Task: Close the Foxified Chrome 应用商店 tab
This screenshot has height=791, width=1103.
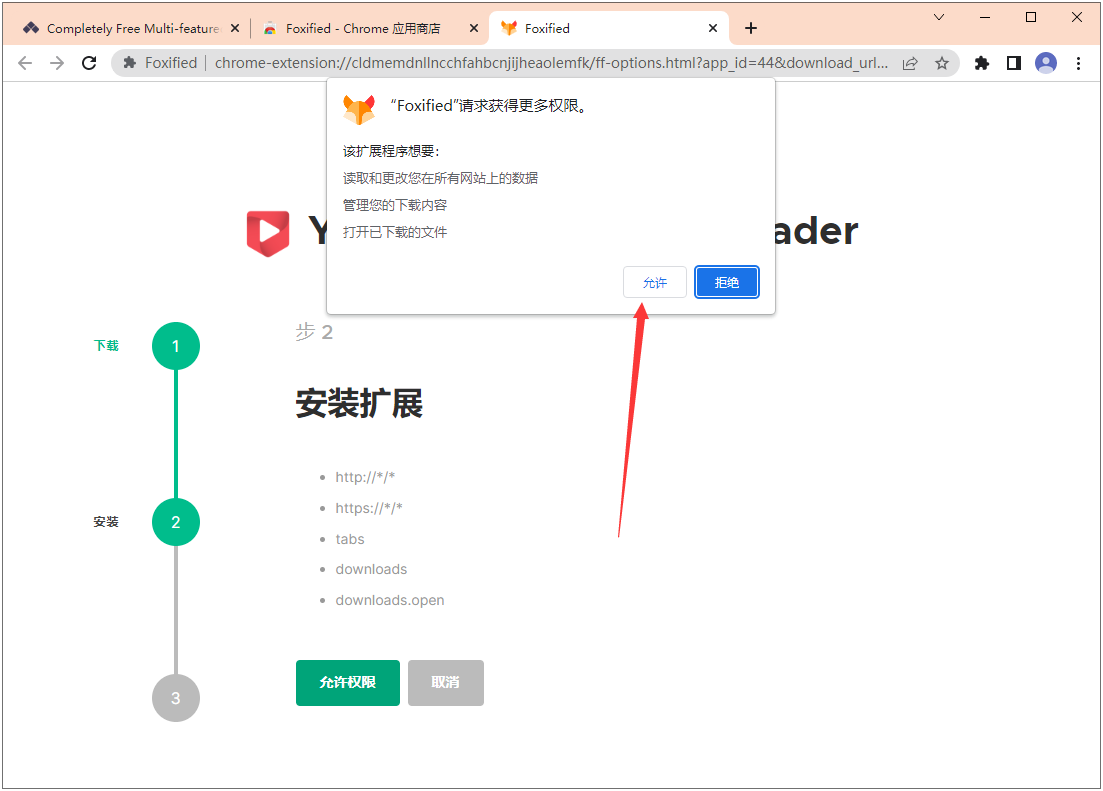Action: [474, 28]
